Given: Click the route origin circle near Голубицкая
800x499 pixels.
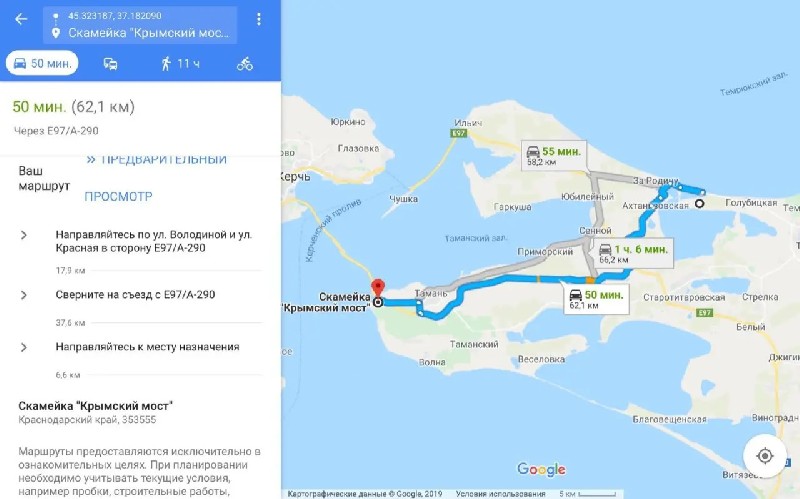Looking at the screenshot, I should click(x=699, y=203).
